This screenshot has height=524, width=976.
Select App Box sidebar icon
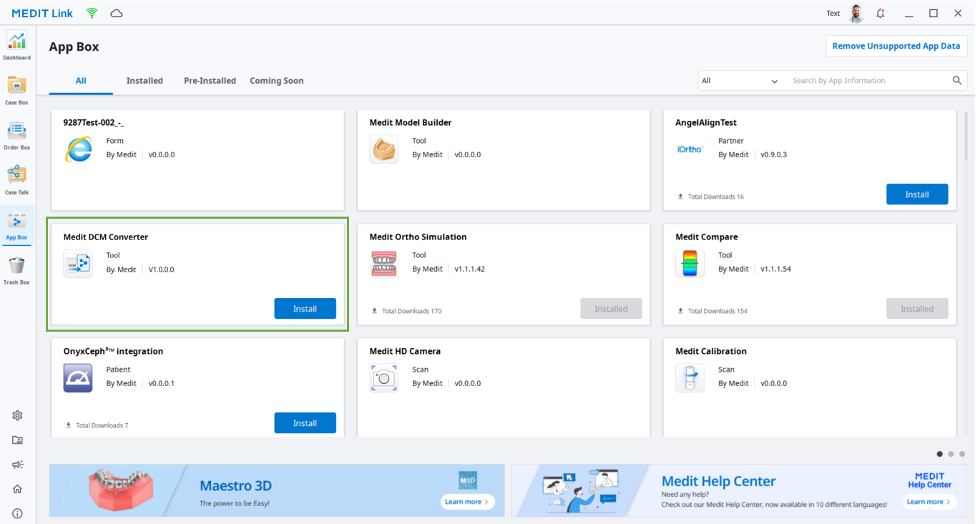click(17, 225)
